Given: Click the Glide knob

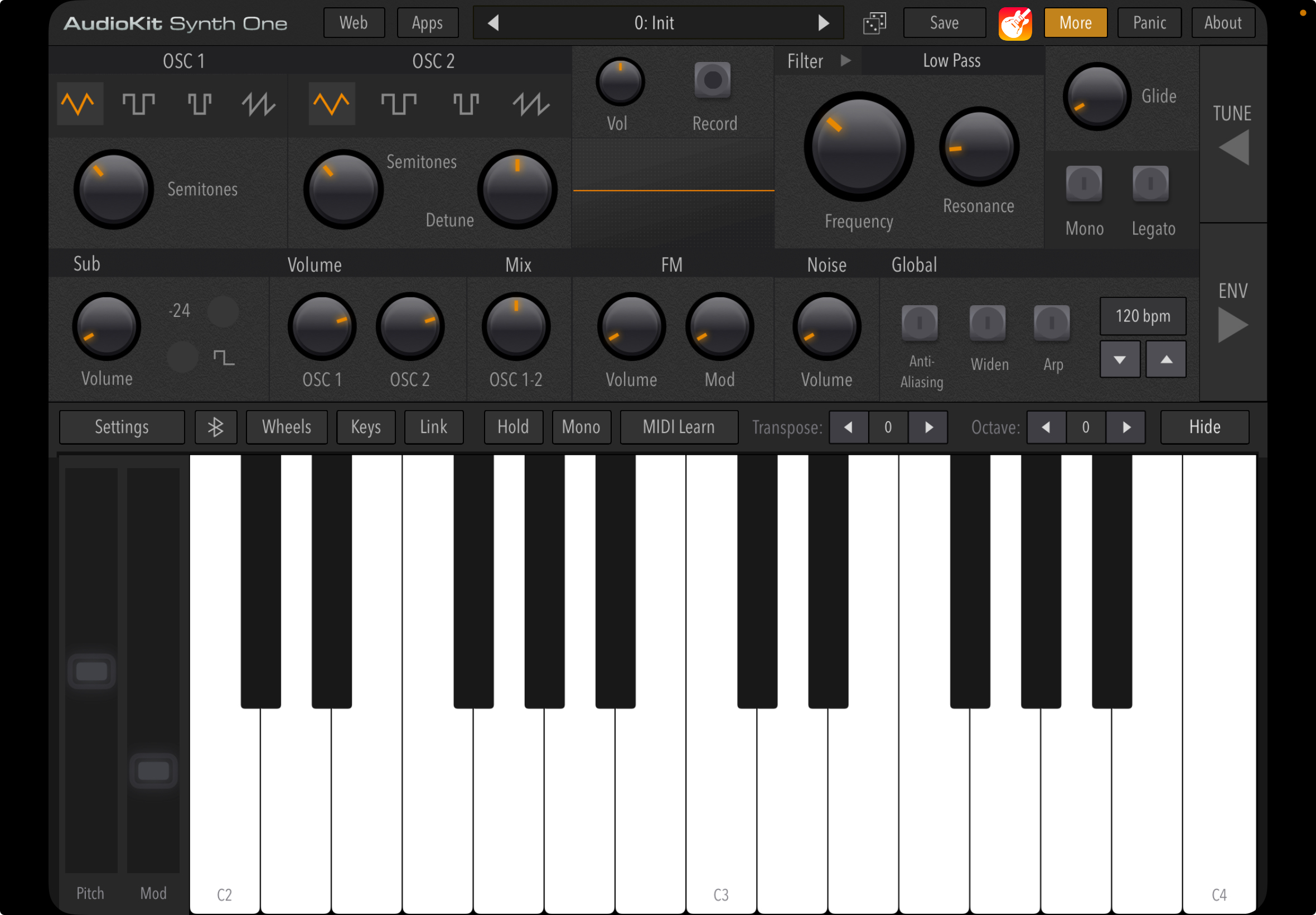Looking at the screenshot, I should (1096, 97).
